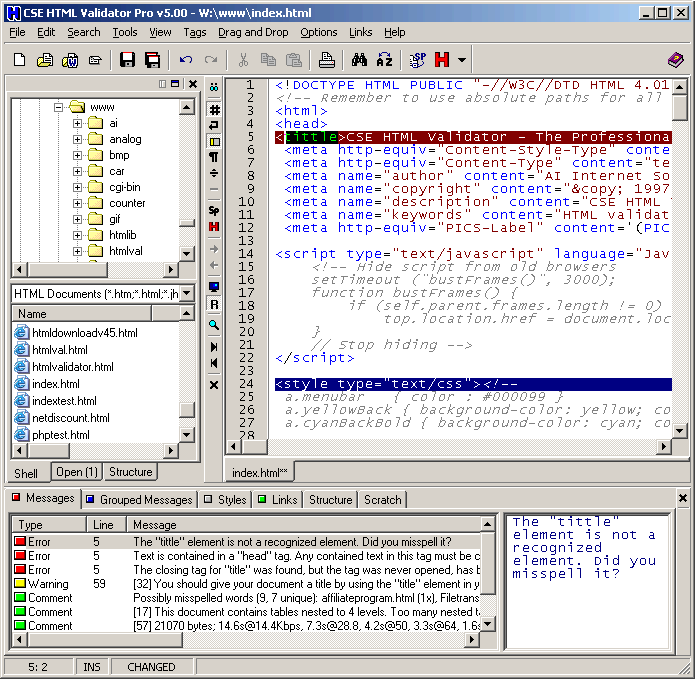Click the binoculars icon atop vertical toolbar
The image size is (695, 679).
214,87
